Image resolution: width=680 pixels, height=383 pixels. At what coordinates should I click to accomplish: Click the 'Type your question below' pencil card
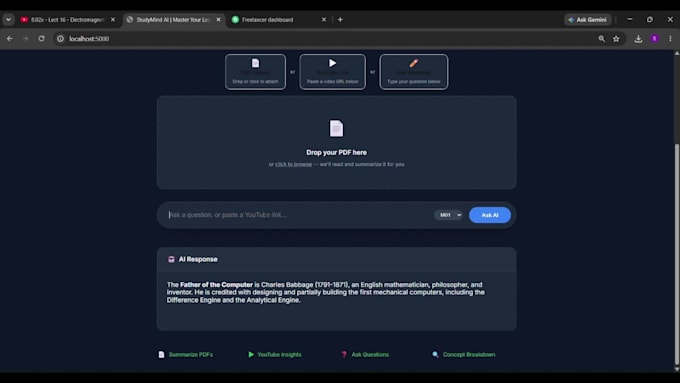click(x=414, y=72)
